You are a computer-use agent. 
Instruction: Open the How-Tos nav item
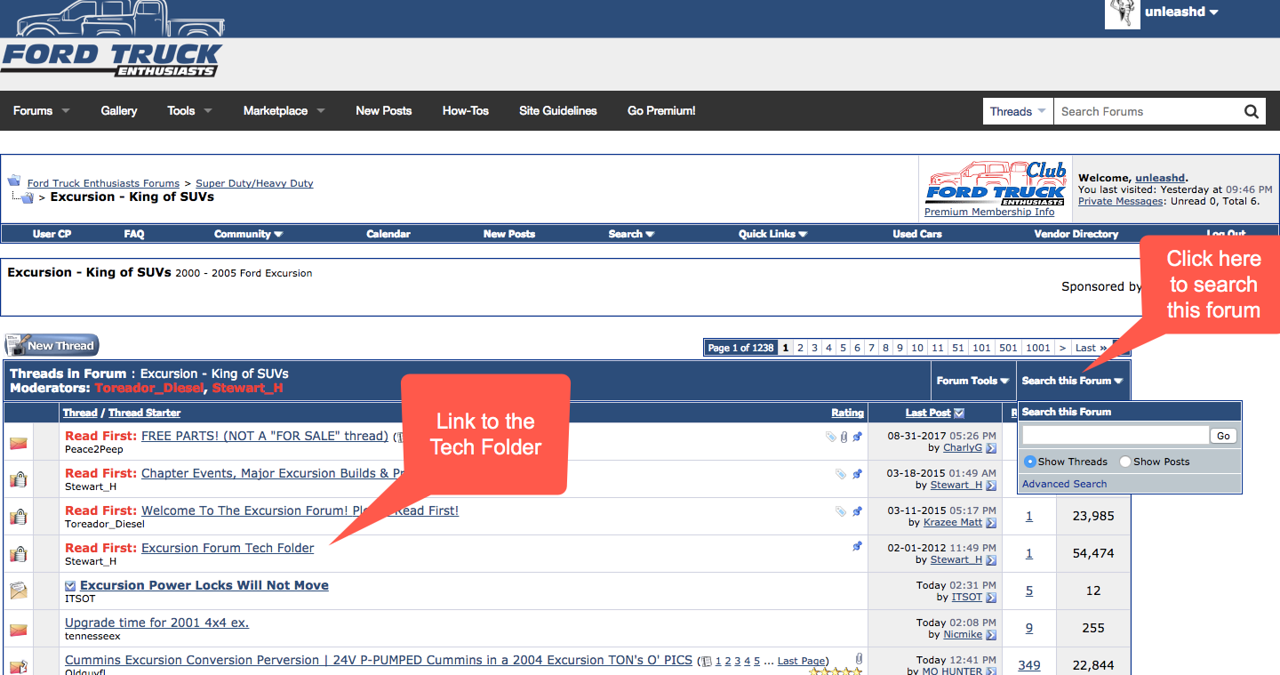466,111
